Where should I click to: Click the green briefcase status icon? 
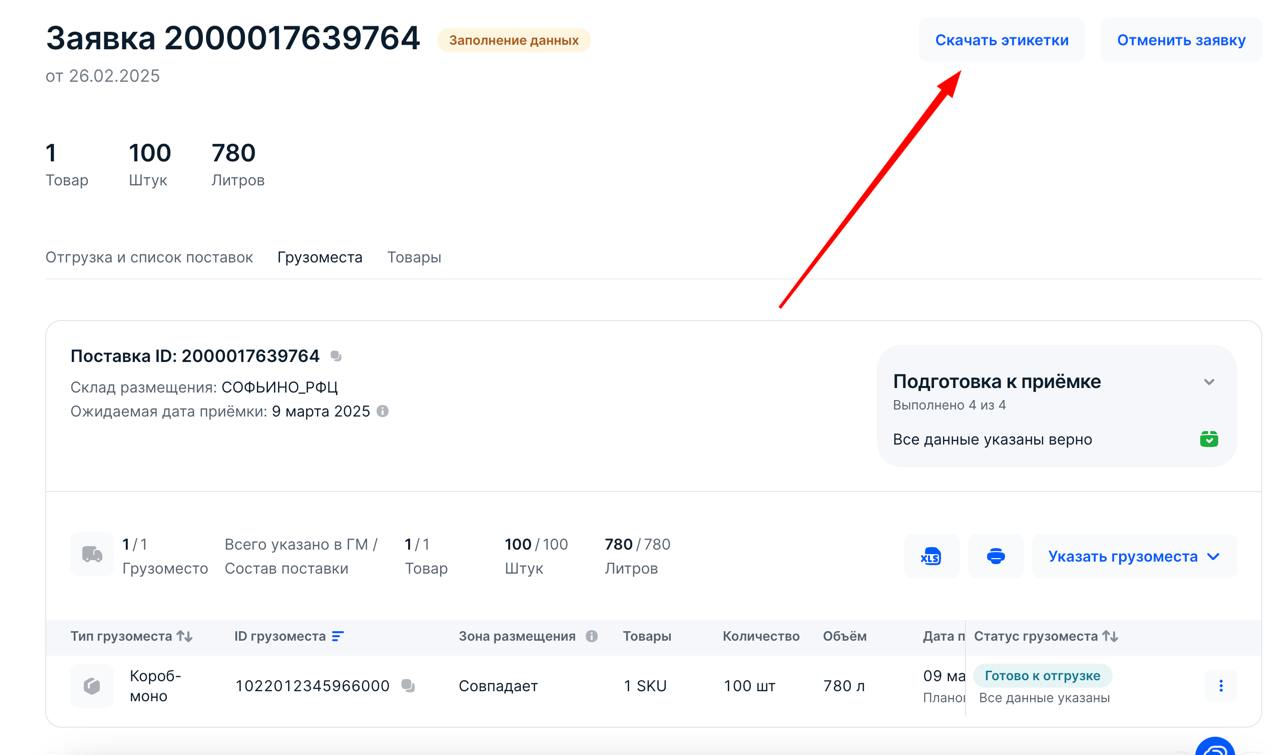point(1208,439)
